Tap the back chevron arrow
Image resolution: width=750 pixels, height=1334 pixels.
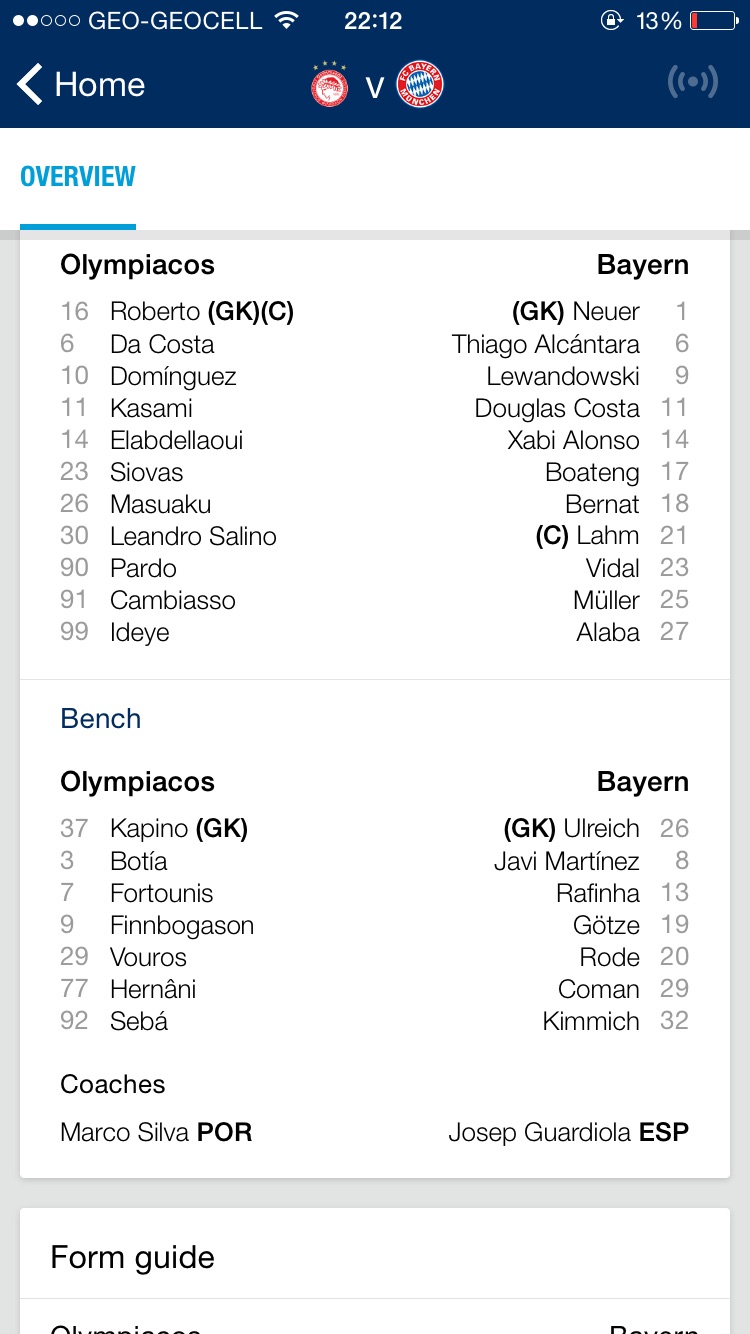click(x=30, y=85)
